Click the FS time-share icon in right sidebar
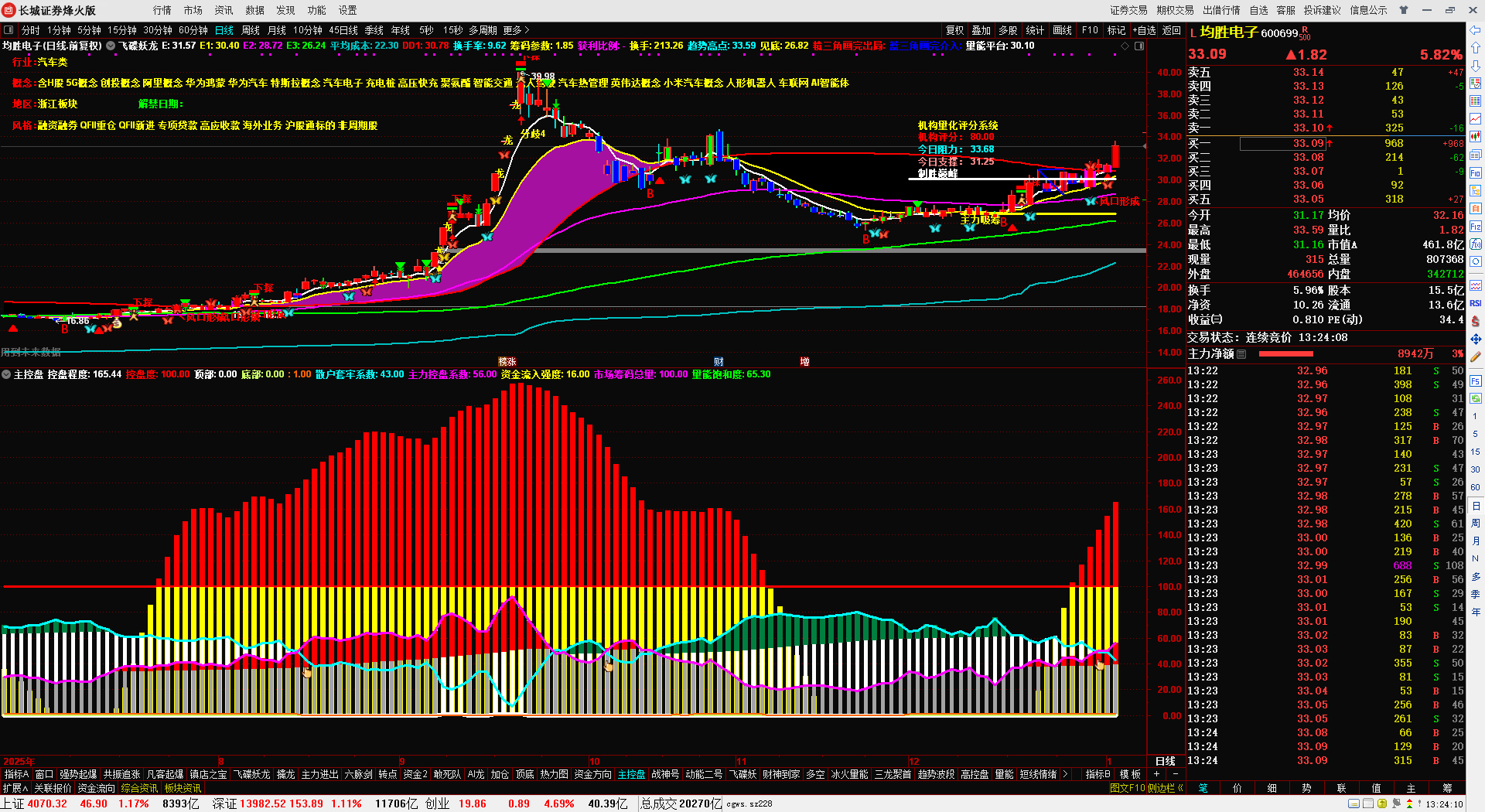This screenshot has height=812, width=1485. pyautogui.click(x=1476, y=380)
